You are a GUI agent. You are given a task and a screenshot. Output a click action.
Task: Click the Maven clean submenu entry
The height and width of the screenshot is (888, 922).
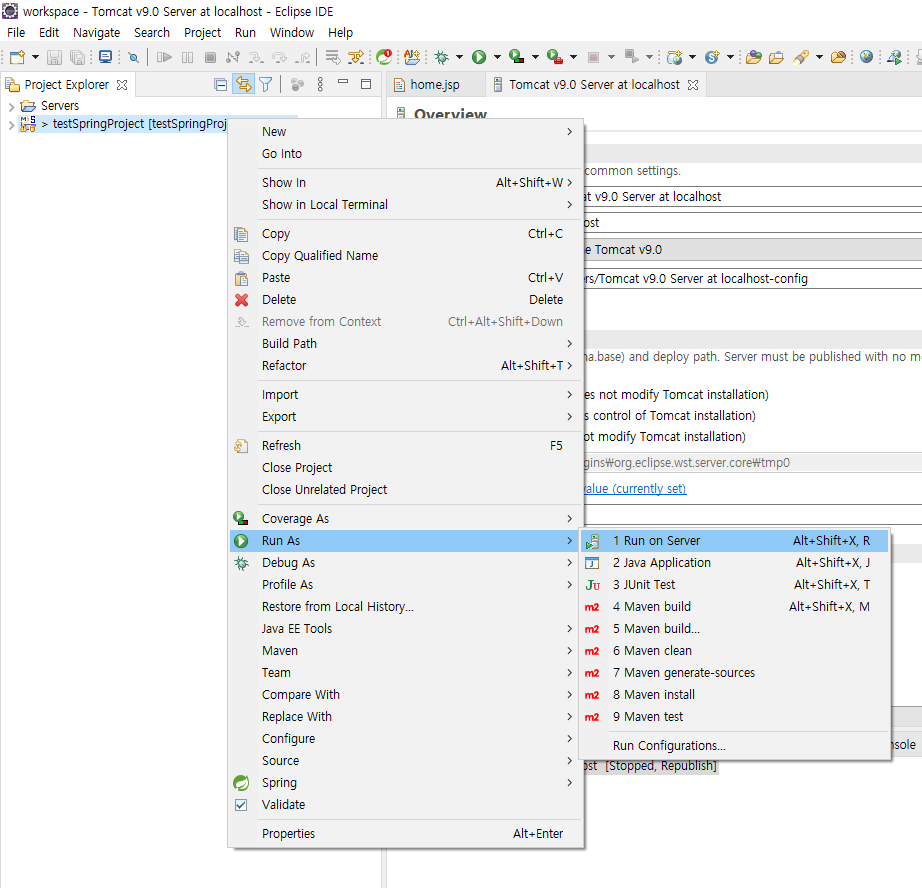(734, 650)
